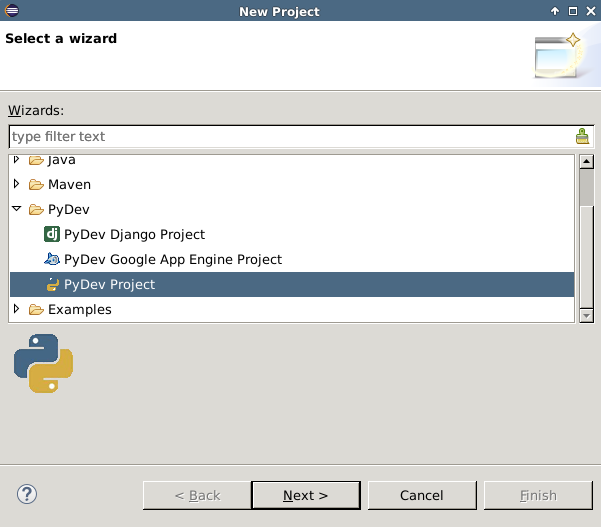
Task: Click the Google App Engine project icon
Action: tap(52, 259)
